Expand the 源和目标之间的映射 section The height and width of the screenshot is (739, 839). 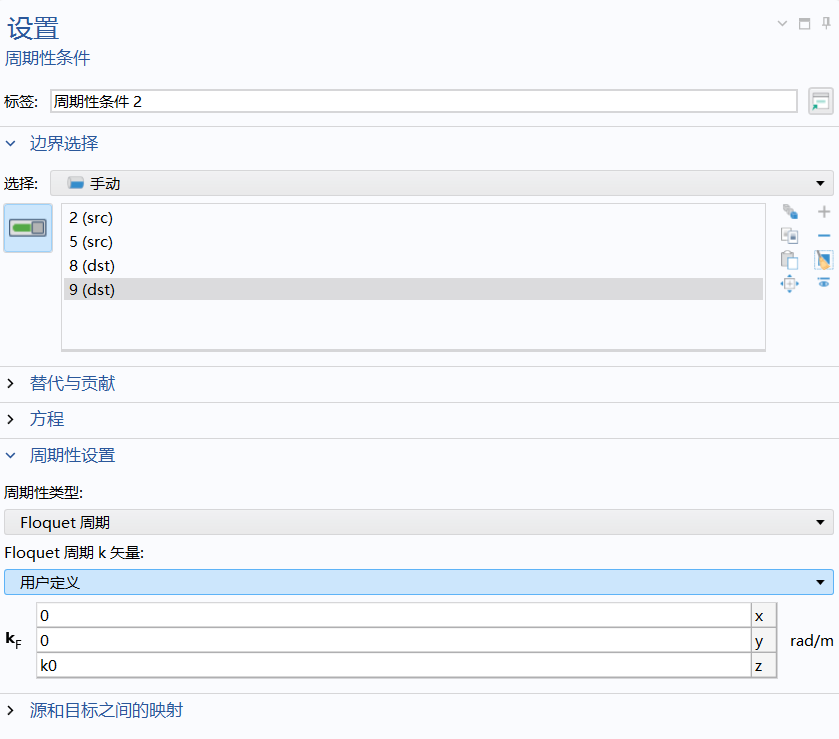[11, 710]
